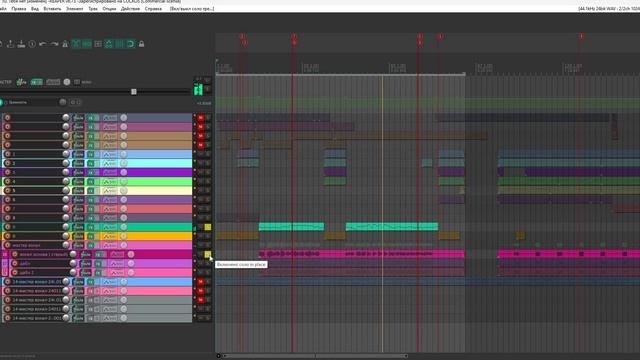Toggle the grid lines icon in the toolbar

120,44
